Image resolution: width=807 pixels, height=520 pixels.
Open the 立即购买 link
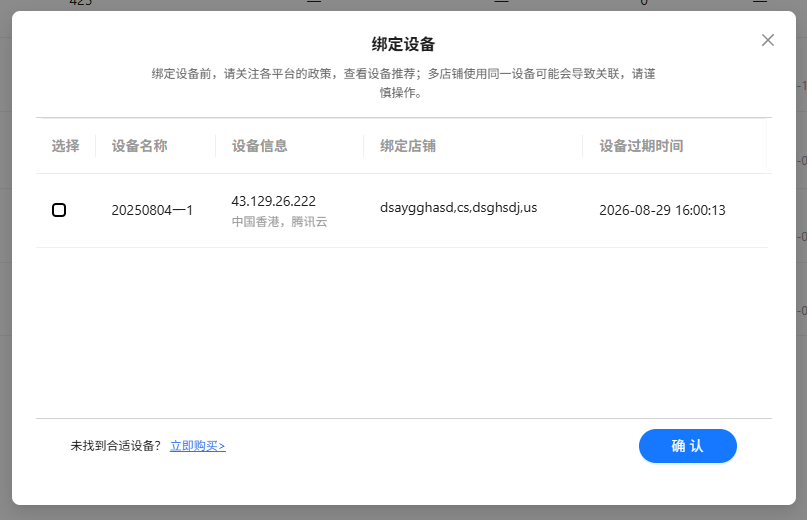click(x=197, y=446)
